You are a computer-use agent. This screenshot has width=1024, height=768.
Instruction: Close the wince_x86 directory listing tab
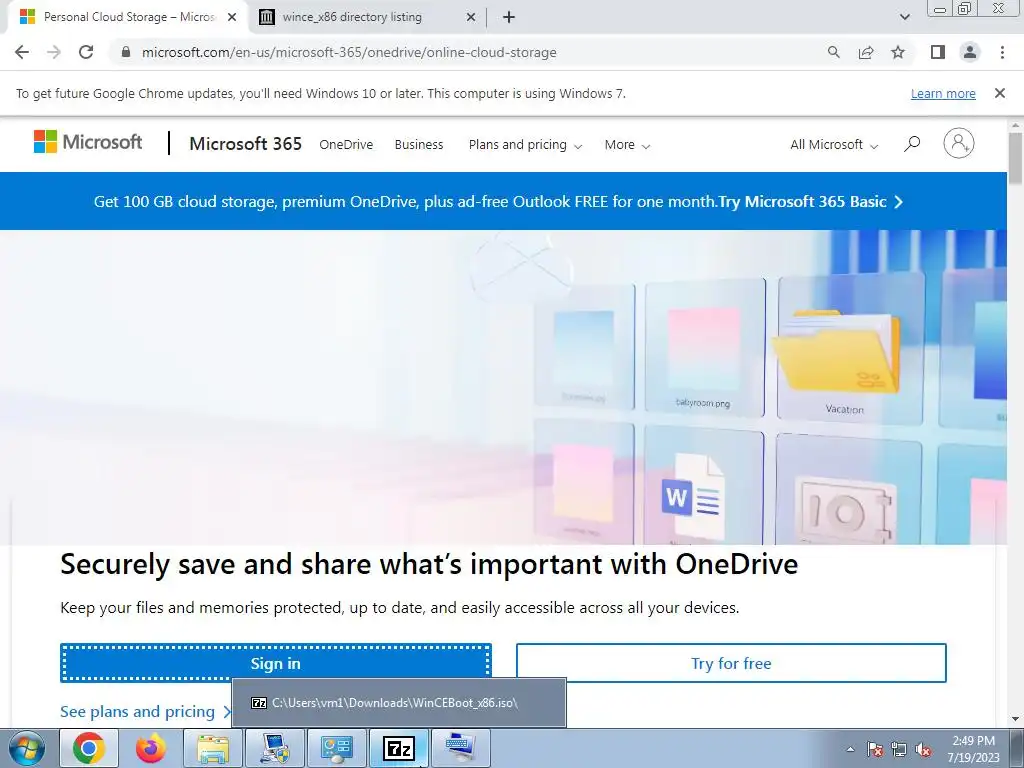point(471,17)
